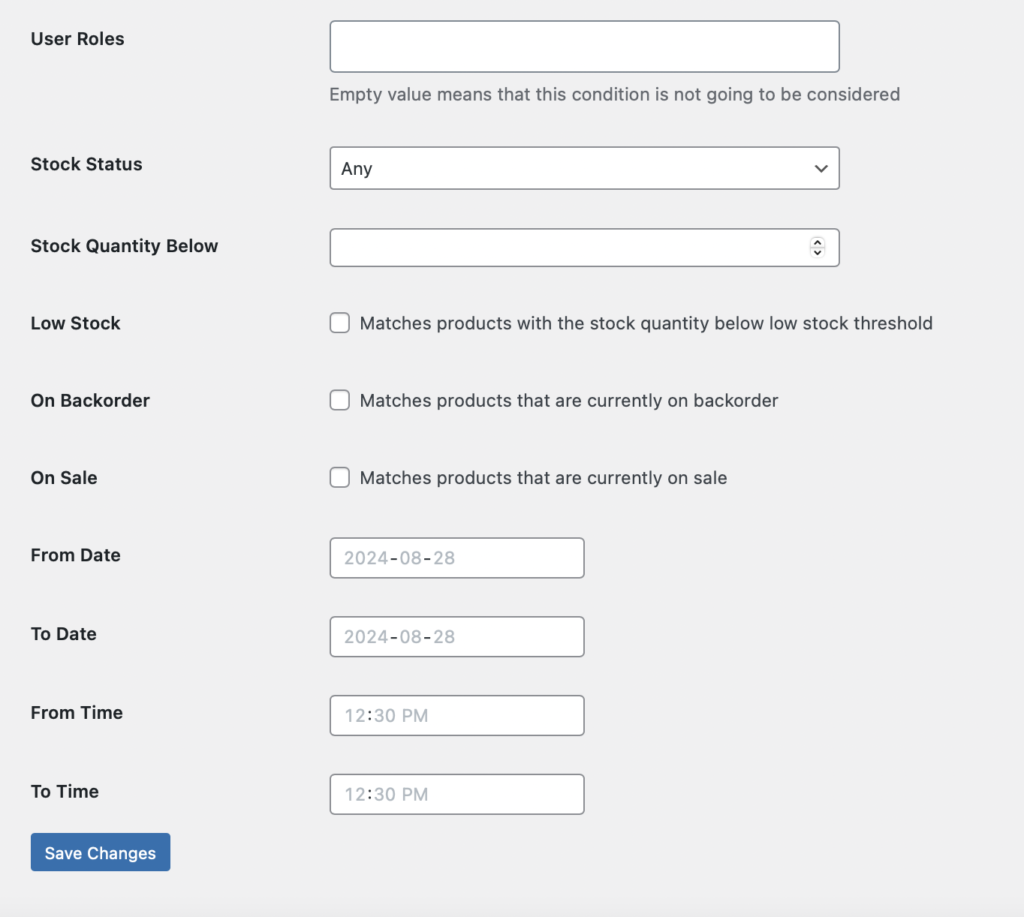Select the month in To Date
Viewport: 1024px width, 917px height.
click(410, 637)
